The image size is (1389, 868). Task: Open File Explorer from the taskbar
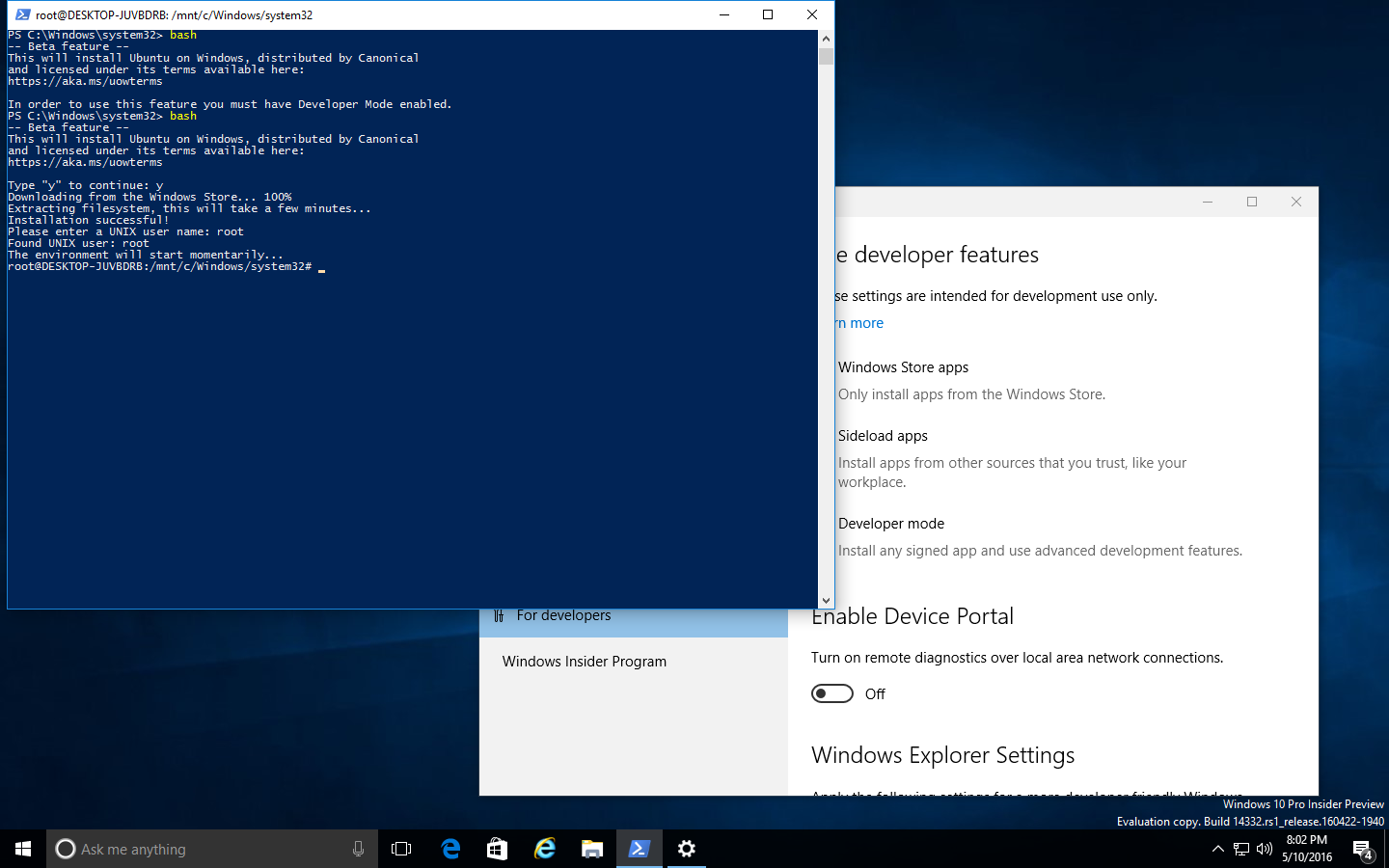(x=591, y=849)
